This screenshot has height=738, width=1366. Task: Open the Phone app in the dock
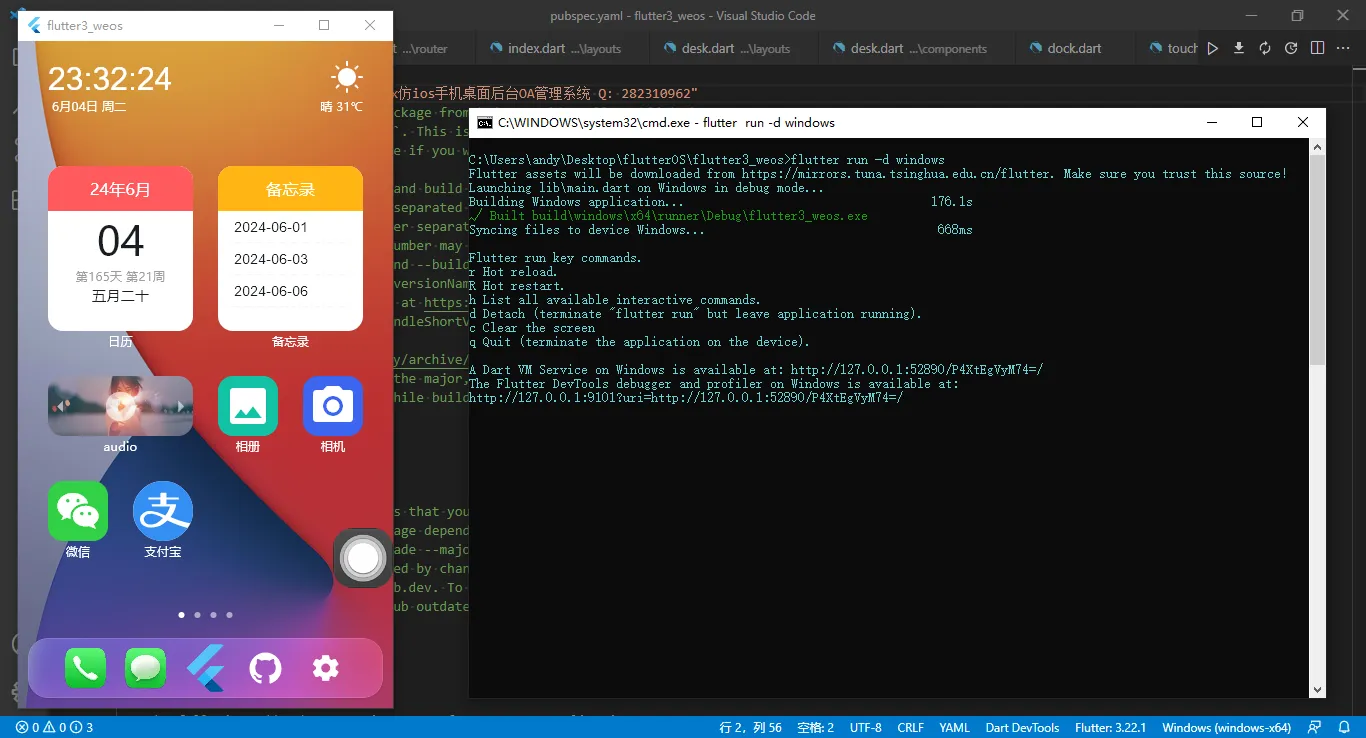pos(85,668)
